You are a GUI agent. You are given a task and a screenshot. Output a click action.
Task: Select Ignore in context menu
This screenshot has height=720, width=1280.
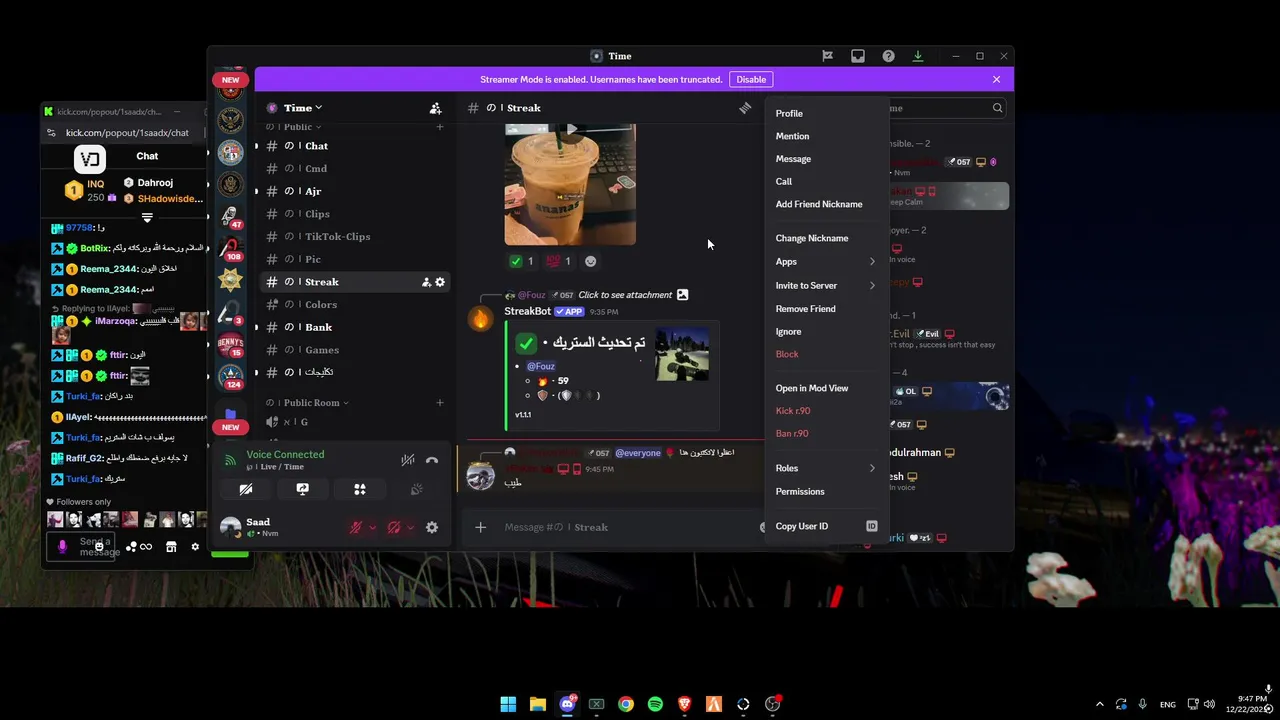tap(827, 332)
